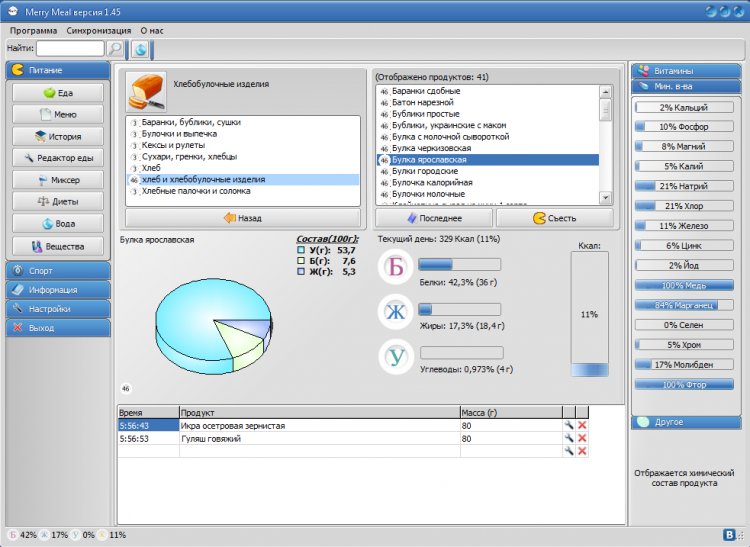Click product list scroll down arrow
750x547 pixels.
point(606,197)
